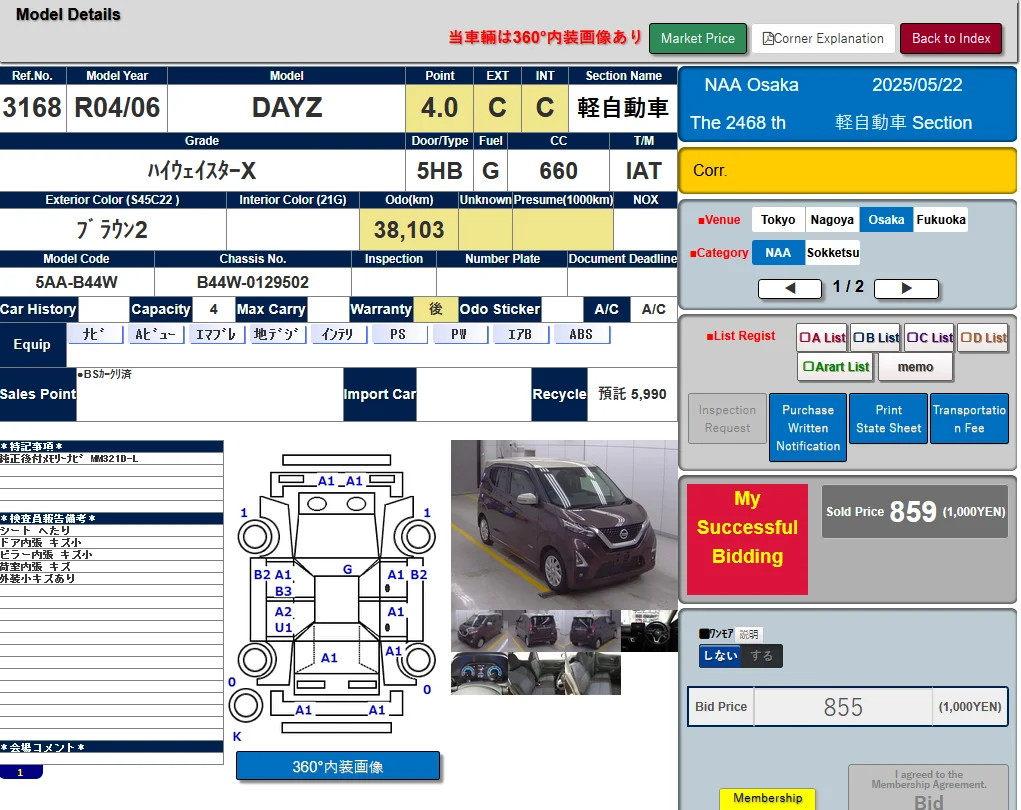The height and width of the screenshot is (810, 1021).
Task: Switch venue to Tokyo
Action: (778, 219)
